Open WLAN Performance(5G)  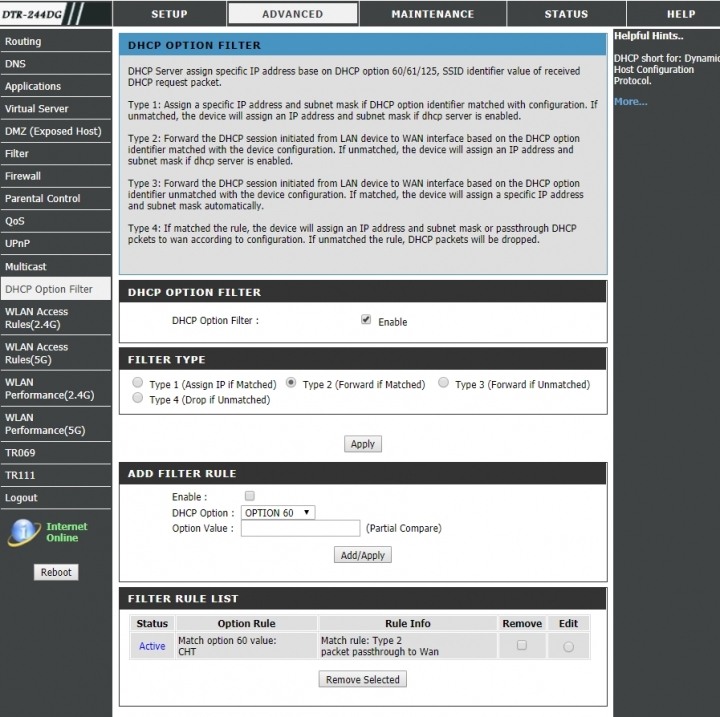(x=56, y=424)
